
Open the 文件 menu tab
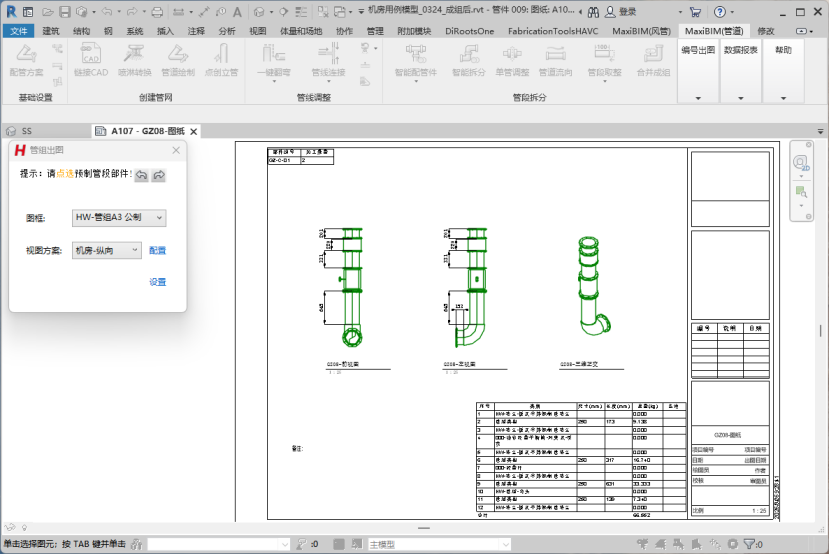(19, 31)
